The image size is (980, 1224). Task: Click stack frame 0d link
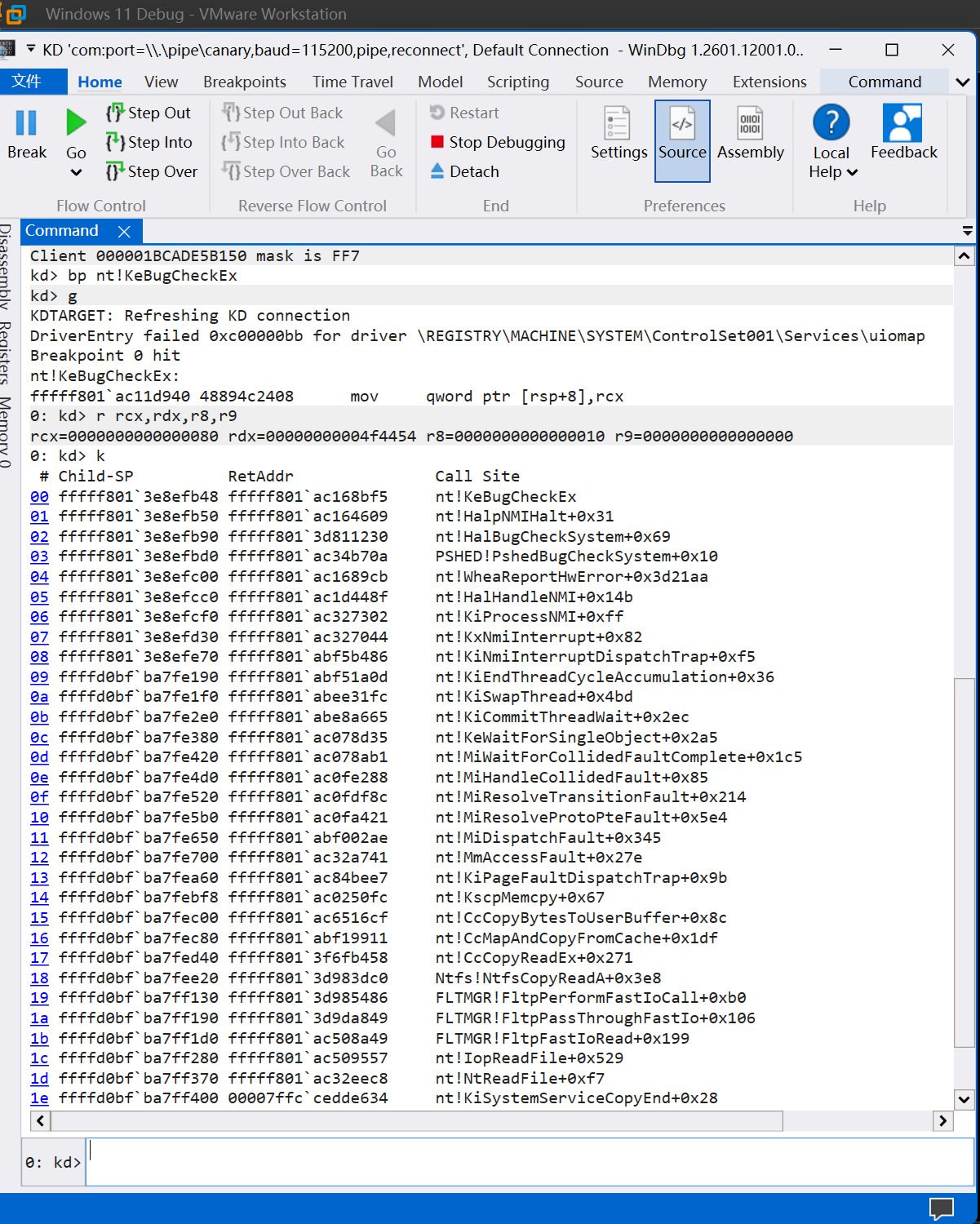(x=39, y=757)
